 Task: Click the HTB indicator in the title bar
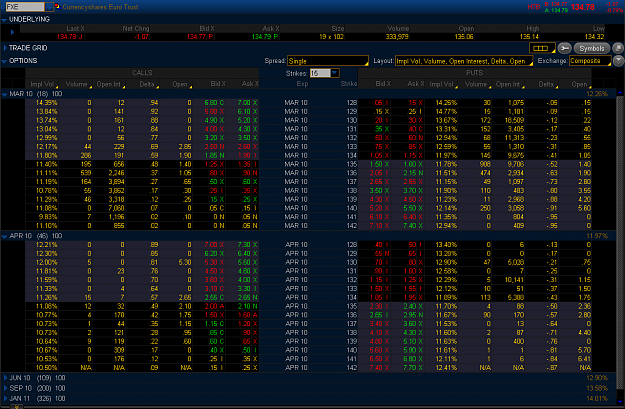(x=534, y=7)
